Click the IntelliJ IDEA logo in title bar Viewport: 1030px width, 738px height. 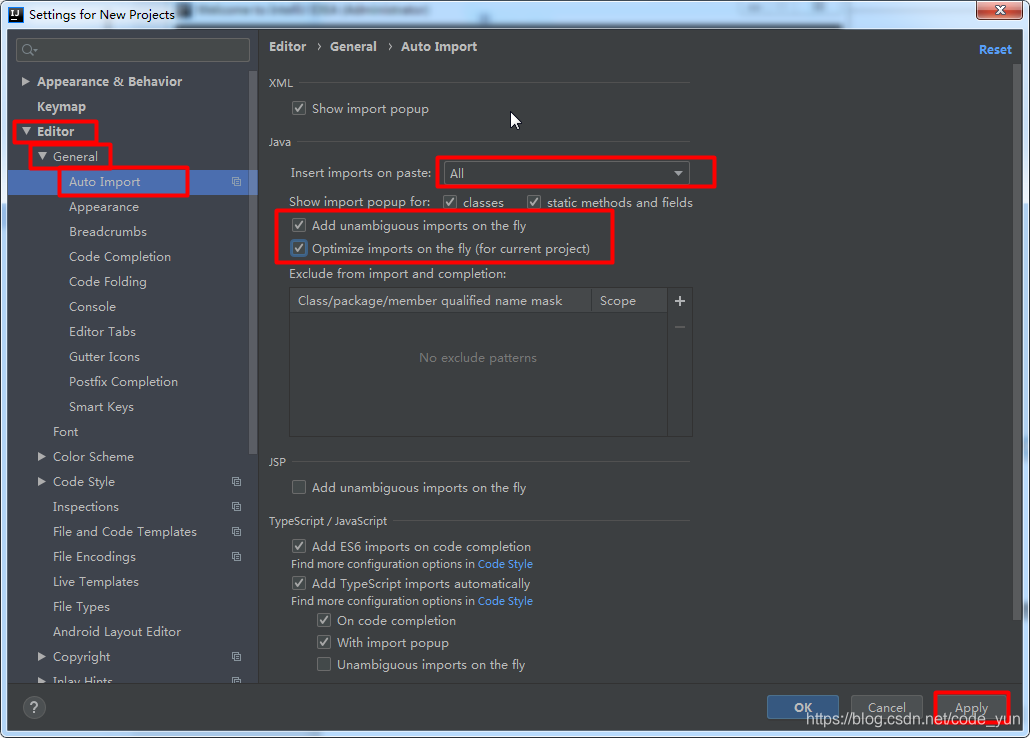[x=16, y=14]
